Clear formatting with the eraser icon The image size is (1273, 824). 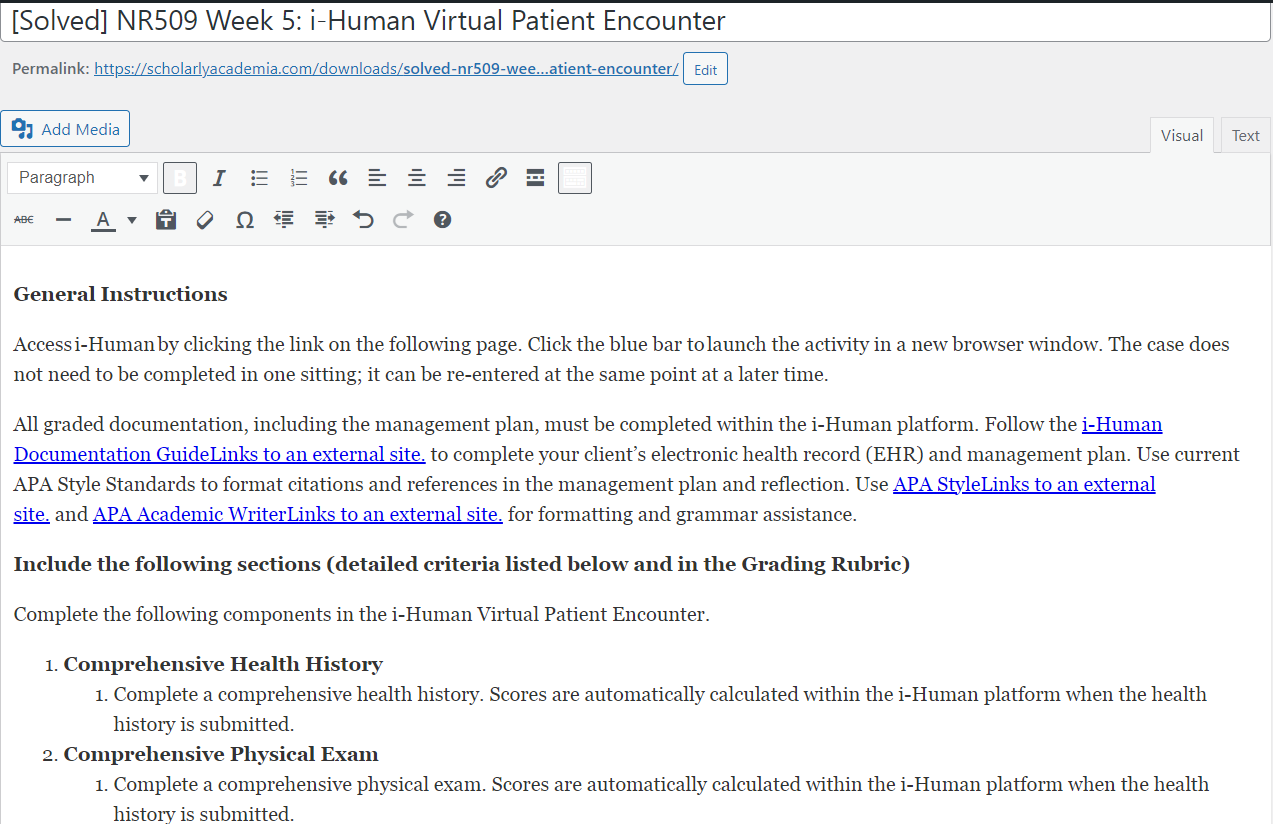[205, 219]
